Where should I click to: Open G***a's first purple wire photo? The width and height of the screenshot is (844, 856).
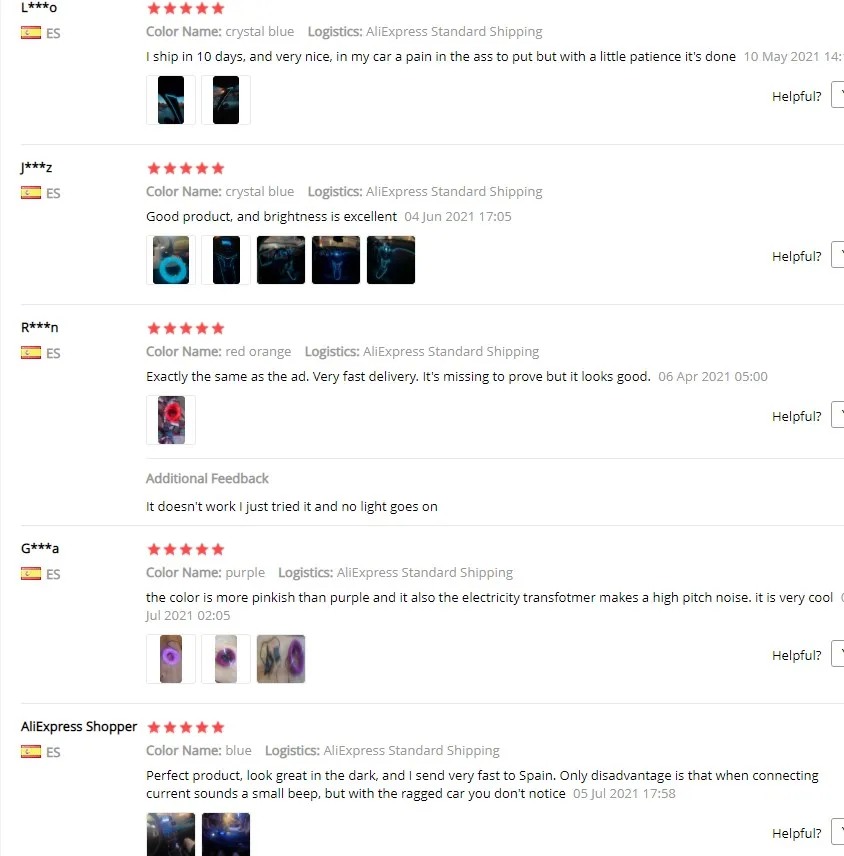[171, 659]
